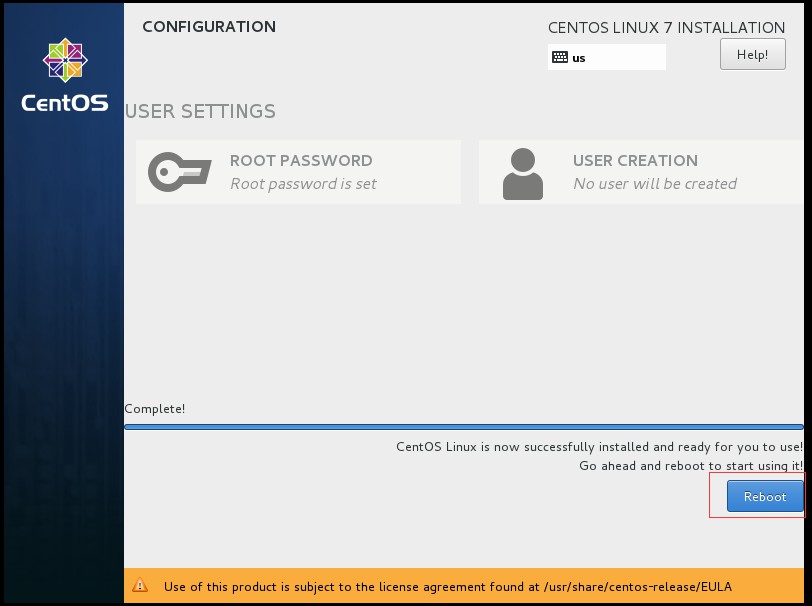The height and width of the screenshot is (606, 812).
Task: Open the ROOT PASSWORD heading
Action: pos(301,161)
